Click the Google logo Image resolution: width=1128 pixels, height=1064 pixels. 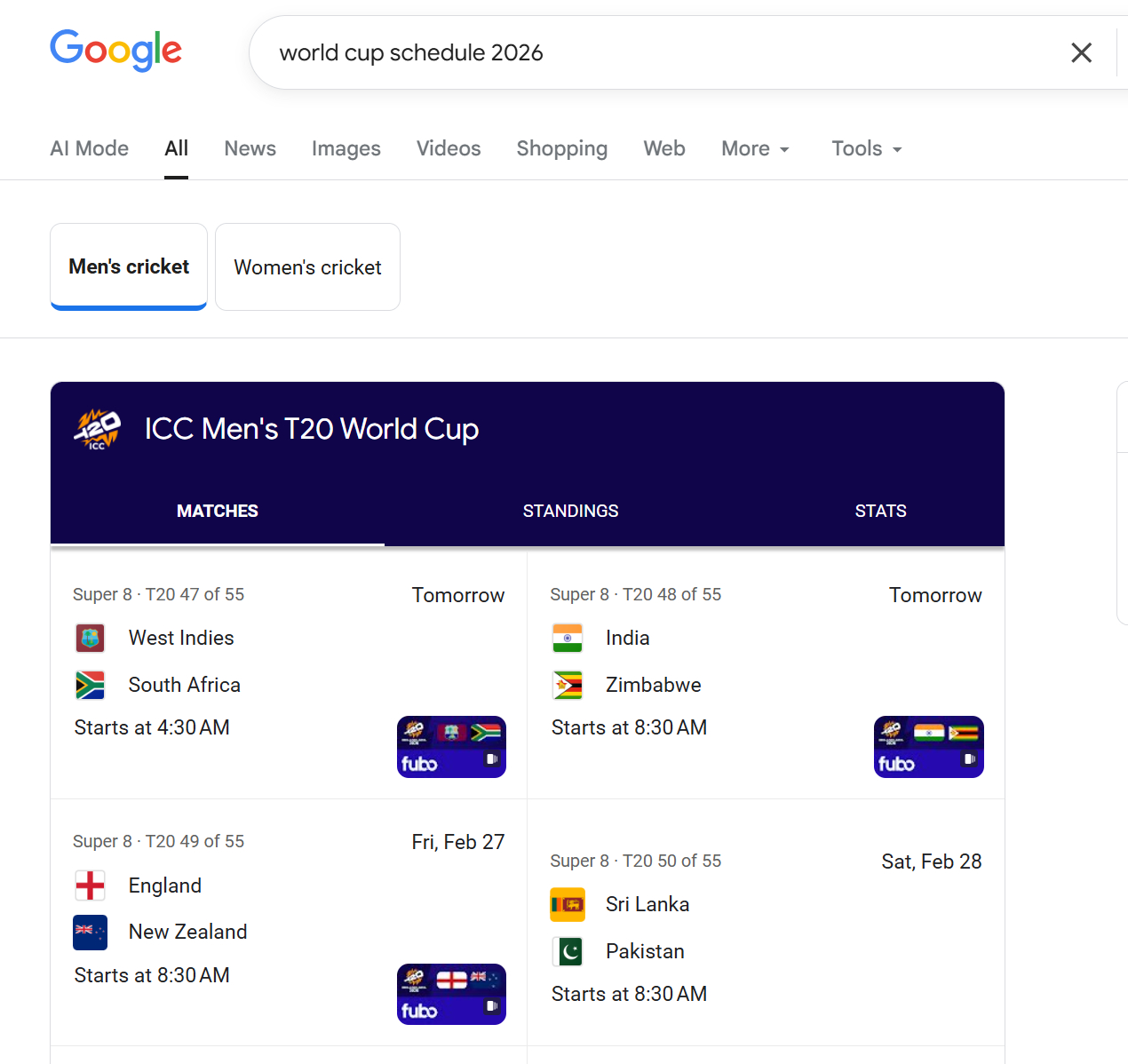115,51
